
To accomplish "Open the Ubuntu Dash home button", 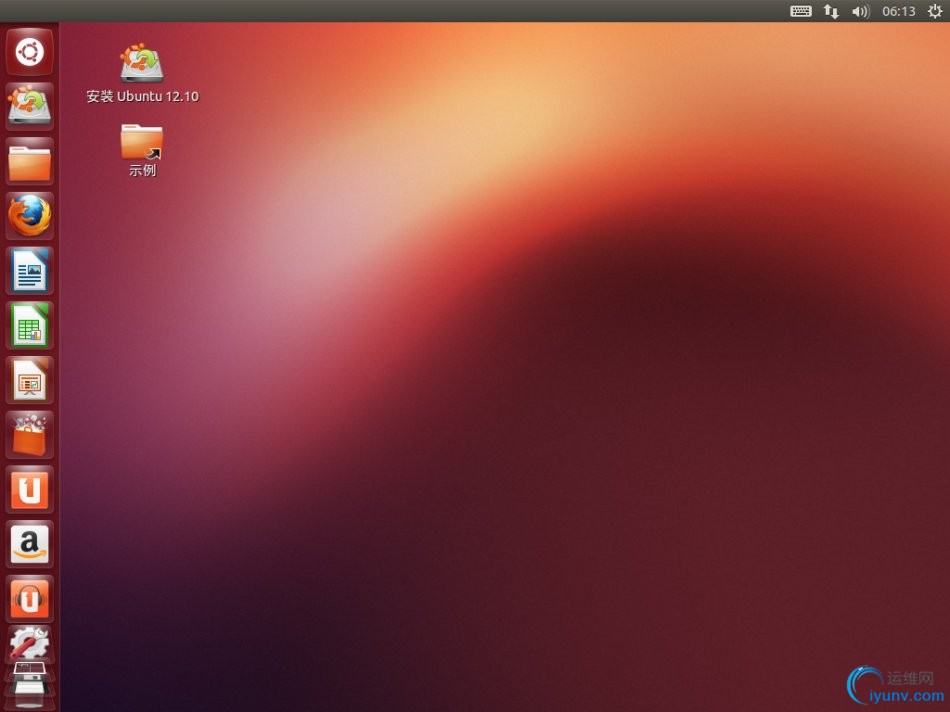I will click(30, 52).
